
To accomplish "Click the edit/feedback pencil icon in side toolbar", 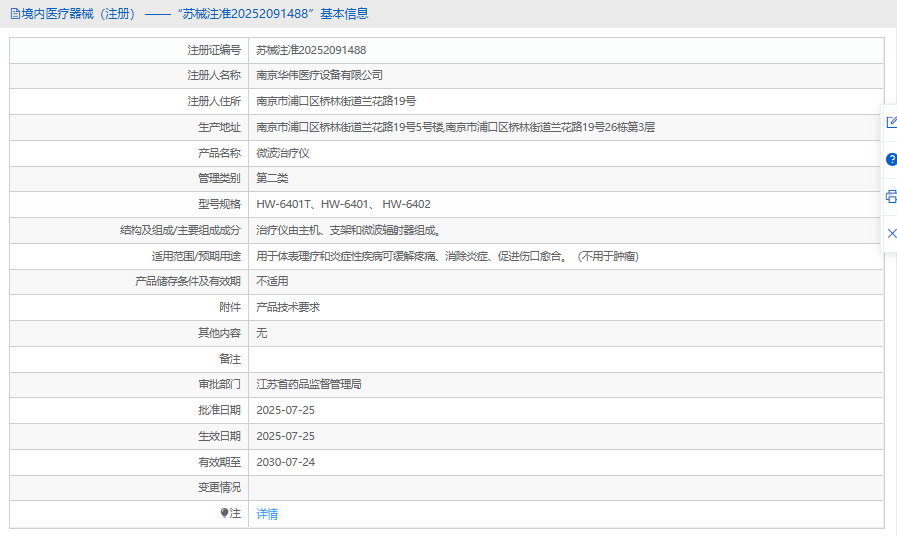I will click(891, 122).
